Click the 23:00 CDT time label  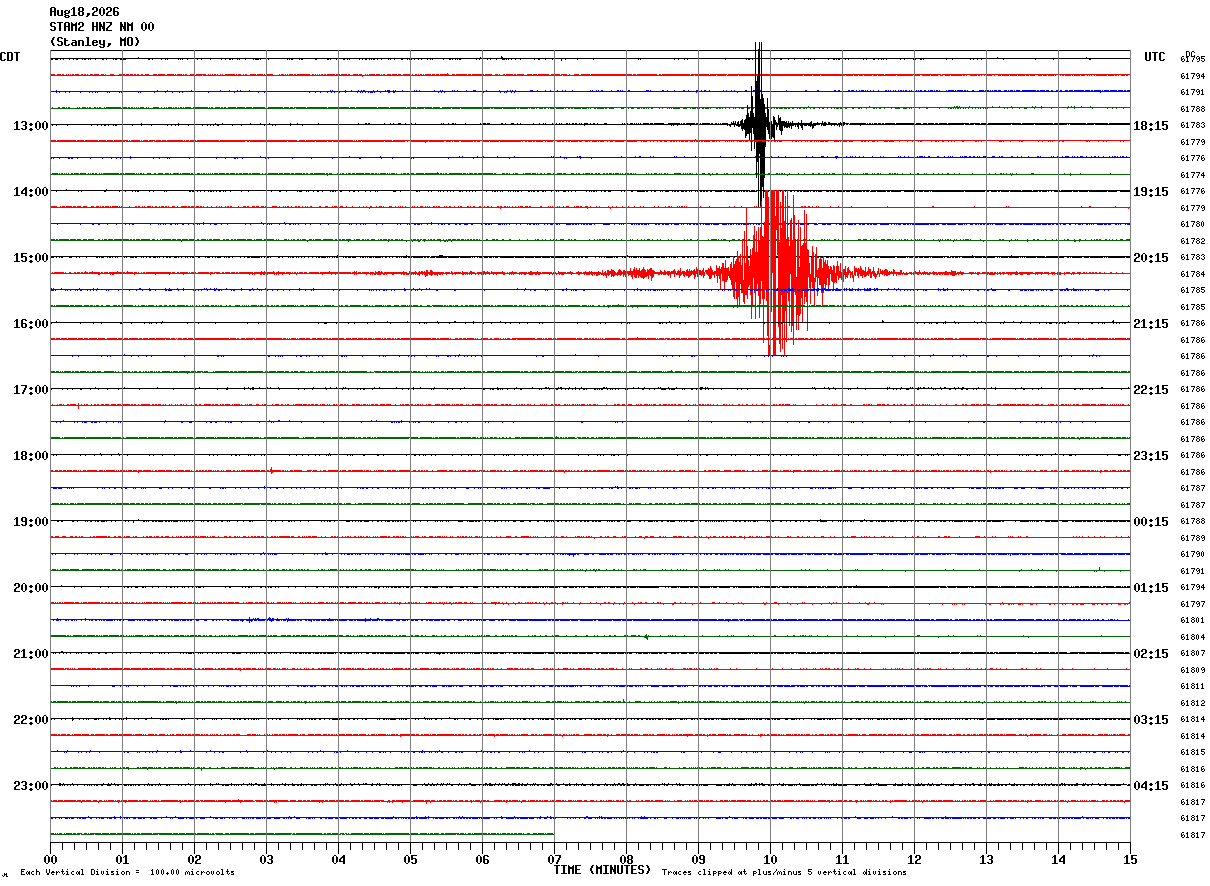(x=31, y=786)
